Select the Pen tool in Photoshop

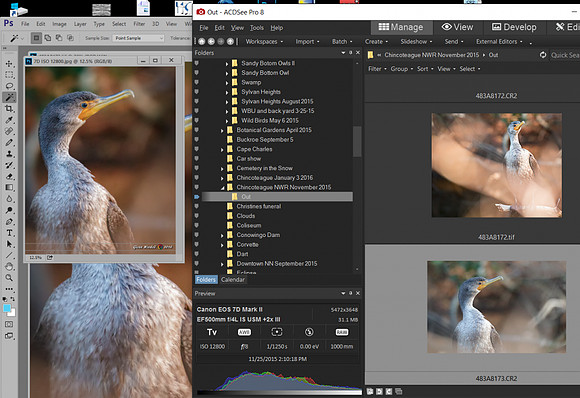click(9, 222)
